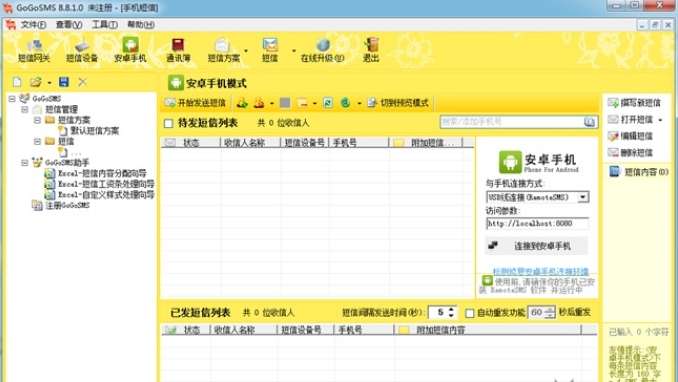
Task: Click the minus-sign remove icon in send toolbar
Action: pyautogui.click(x=302, y=103)
